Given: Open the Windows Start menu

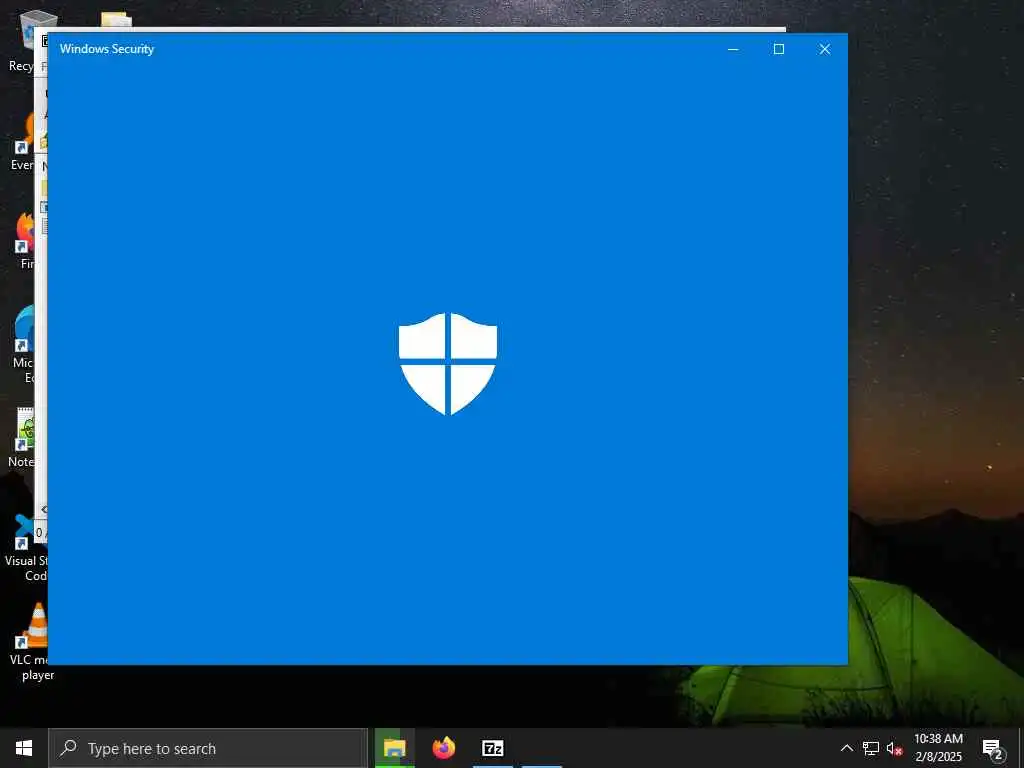Looking at the screenshot, I should tap(24, 748).
